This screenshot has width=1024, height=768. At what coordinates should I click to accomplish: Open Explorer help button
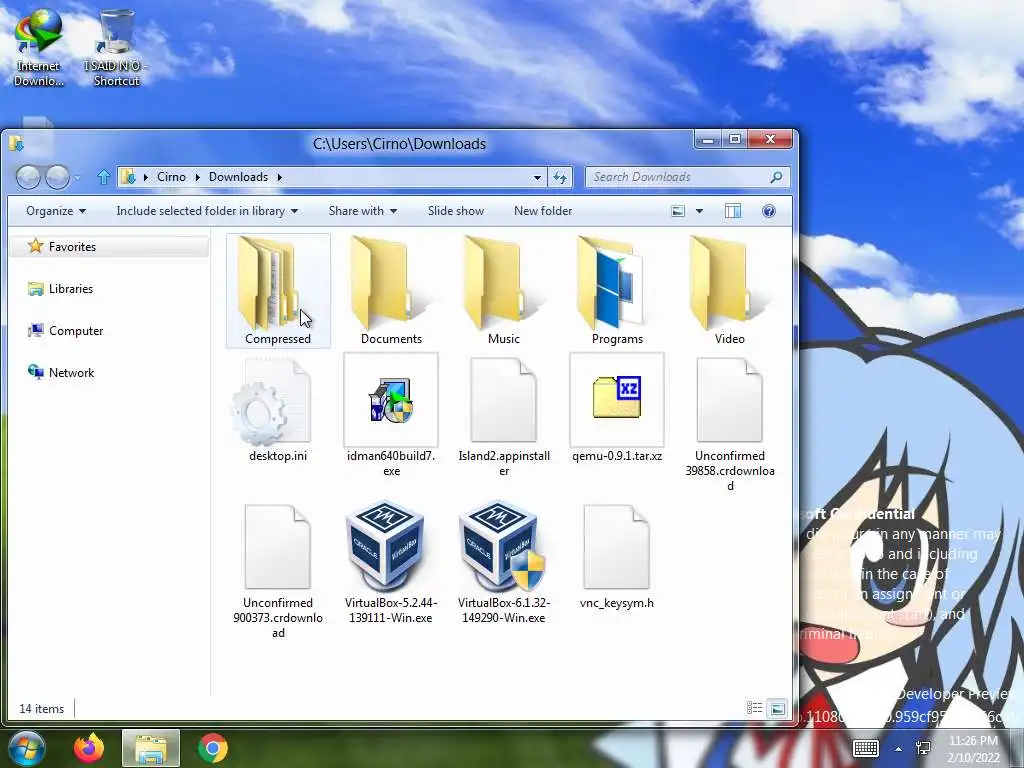(x=769, y=211)
